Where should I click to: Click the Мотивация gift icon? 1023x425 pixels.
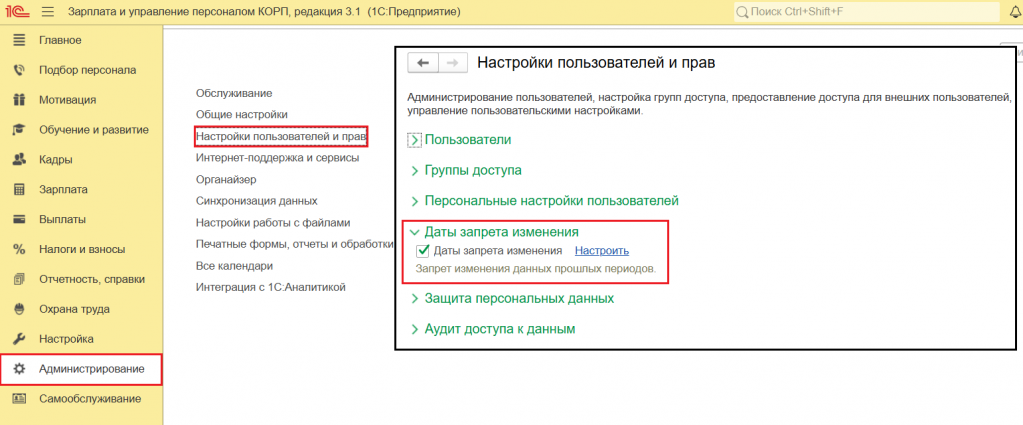coord(19,100)
